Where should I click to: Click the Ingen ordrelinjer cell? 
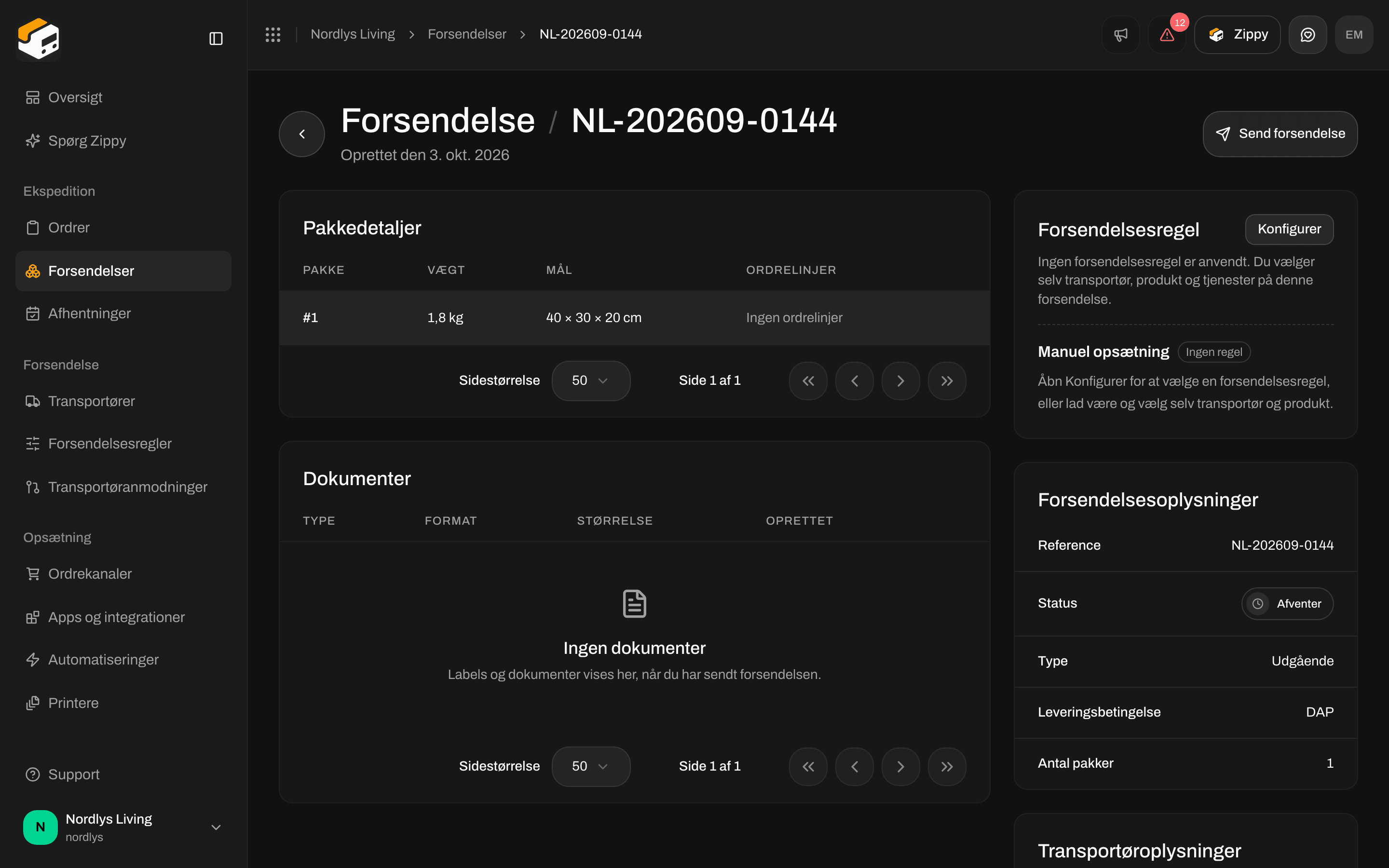pos(794,317)
